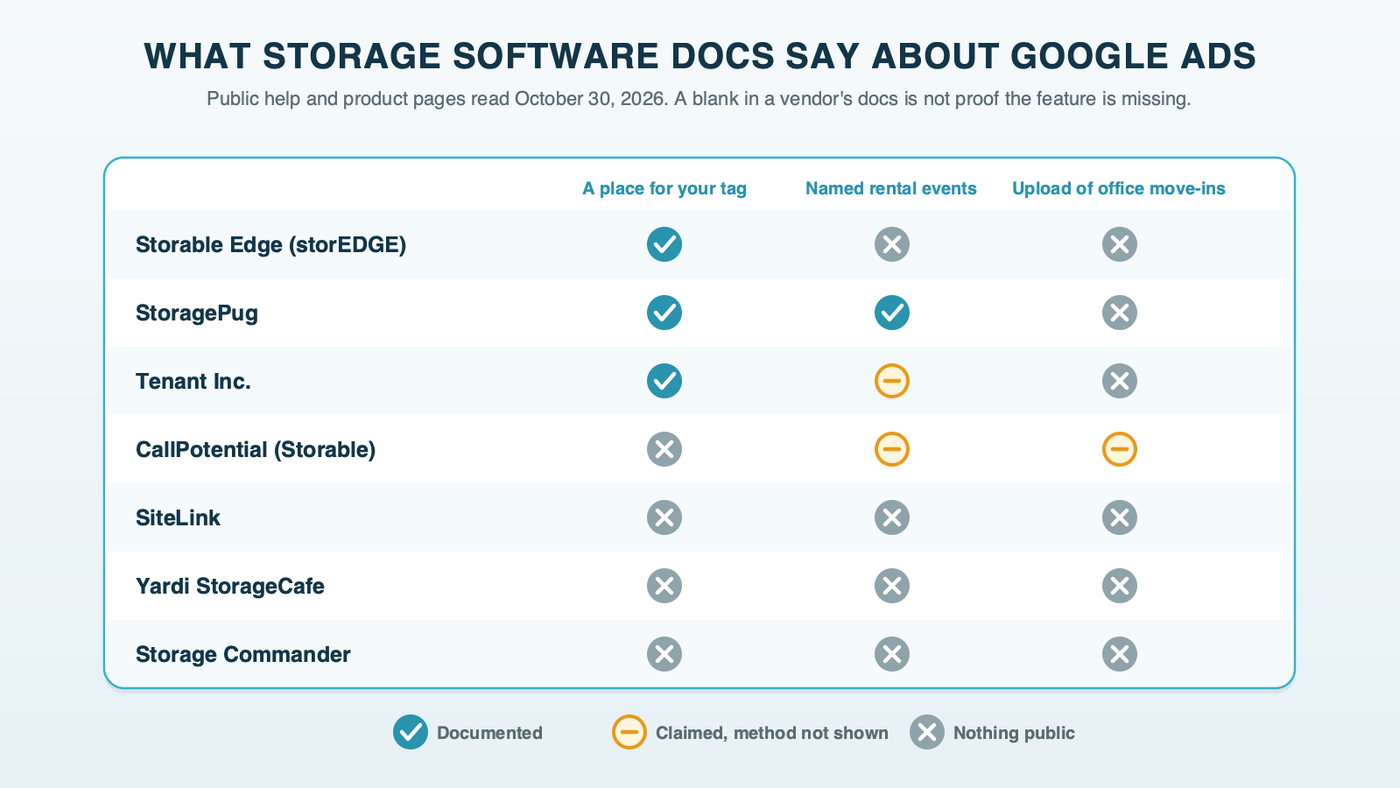This screenshot has width=1400, height=788.
Task: Click Storage Commander tag placement X icon
Action: 664,654
